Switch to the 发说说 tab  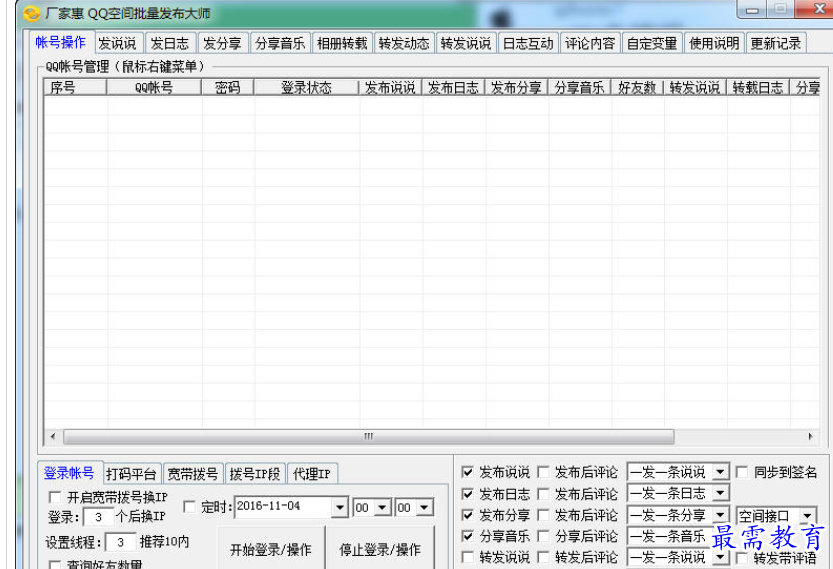click(x=117, y=43)
